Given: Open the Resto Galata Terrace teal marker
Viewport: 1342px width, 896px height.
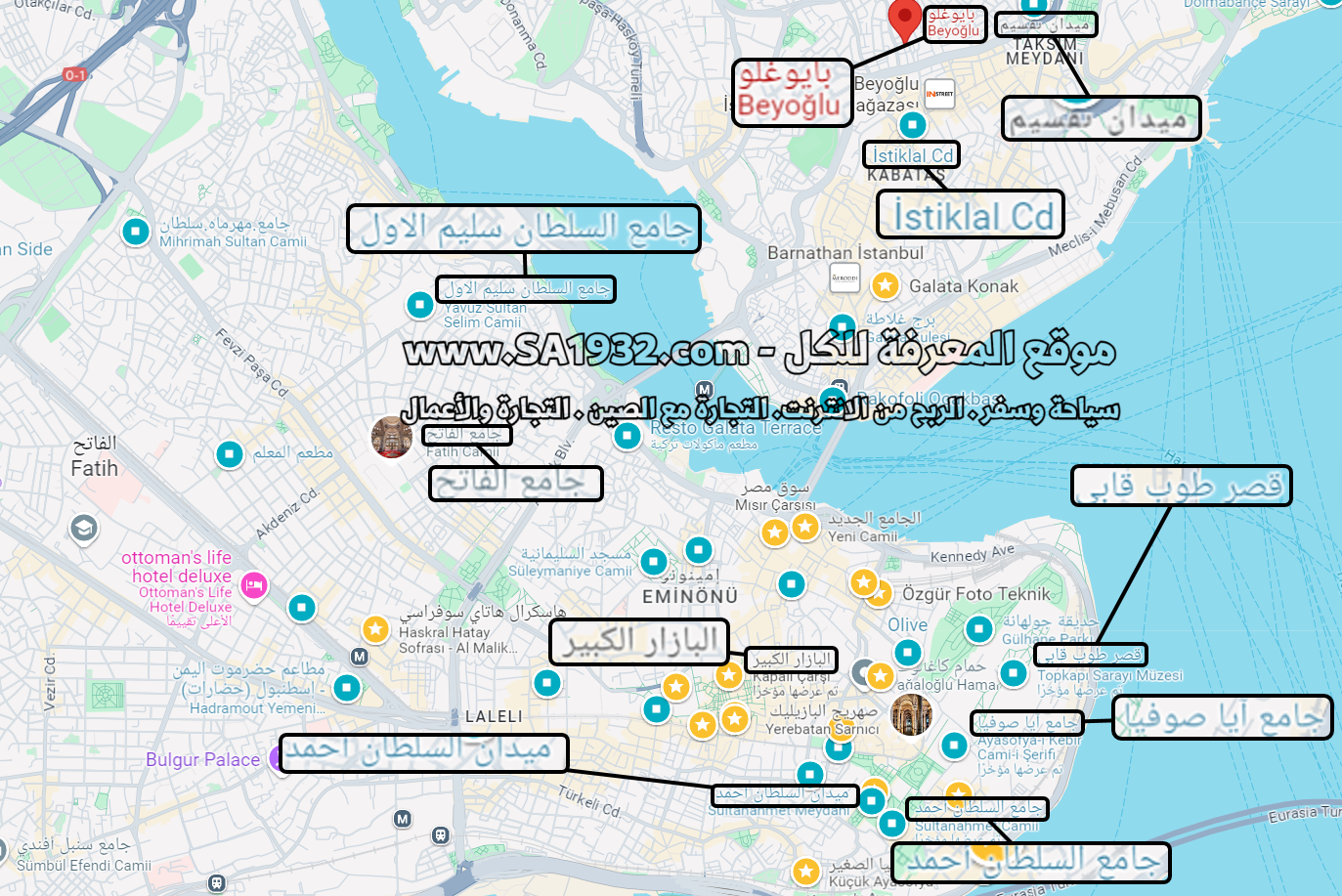Looking at the screenshot, I should tap(627, 436).
